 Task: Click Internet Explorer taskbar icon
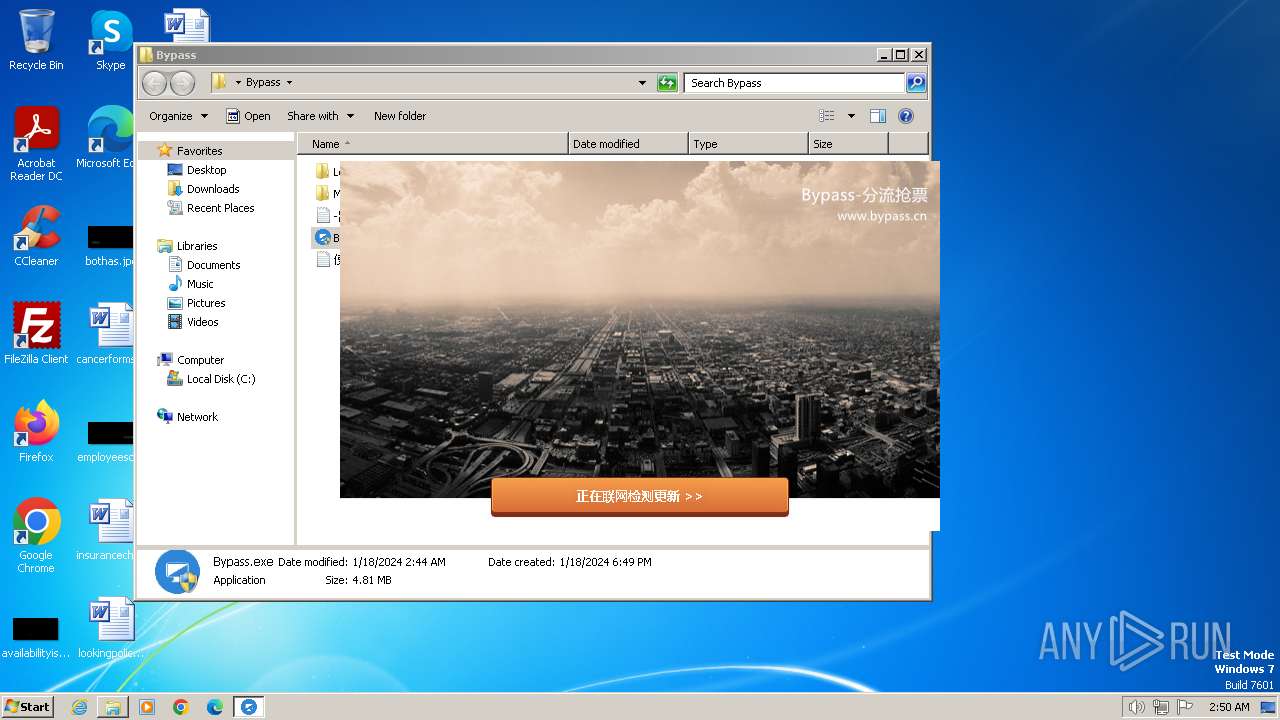pyautogui.click(x=79, y=707)
